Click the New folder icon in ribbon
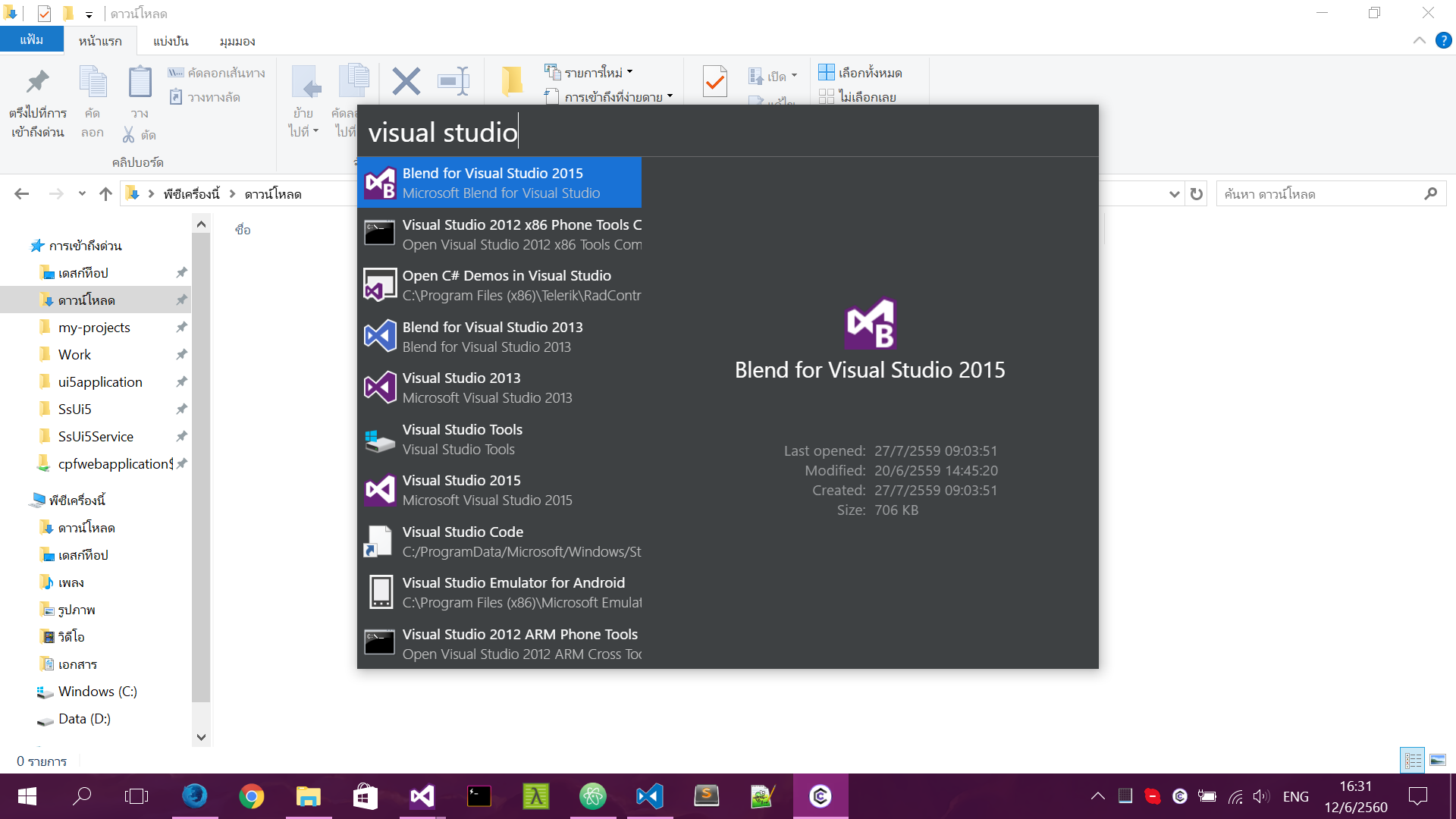 tap(513, 80)
